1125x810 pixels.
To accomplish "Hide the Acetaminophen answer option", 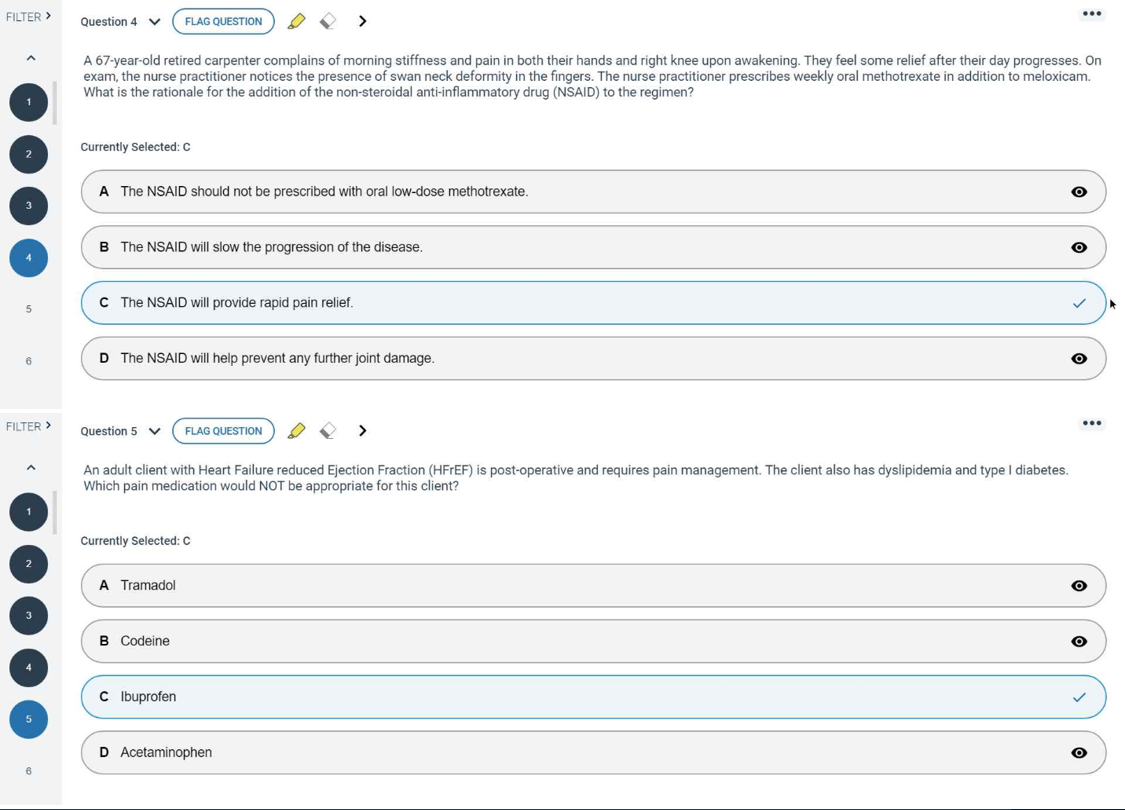I will [x=1079, y=753].
